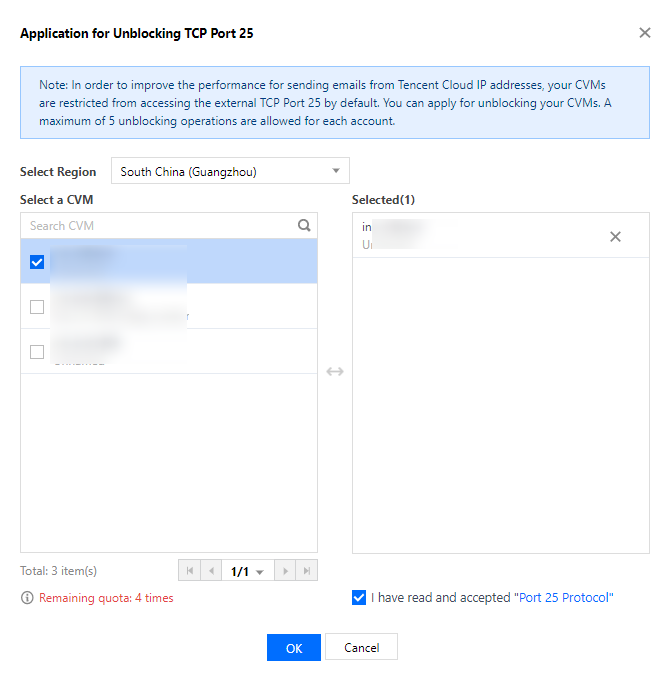Check the third CVM checkbox
Image resolution: width=667 pixels, height=679 pixels.
37,351
